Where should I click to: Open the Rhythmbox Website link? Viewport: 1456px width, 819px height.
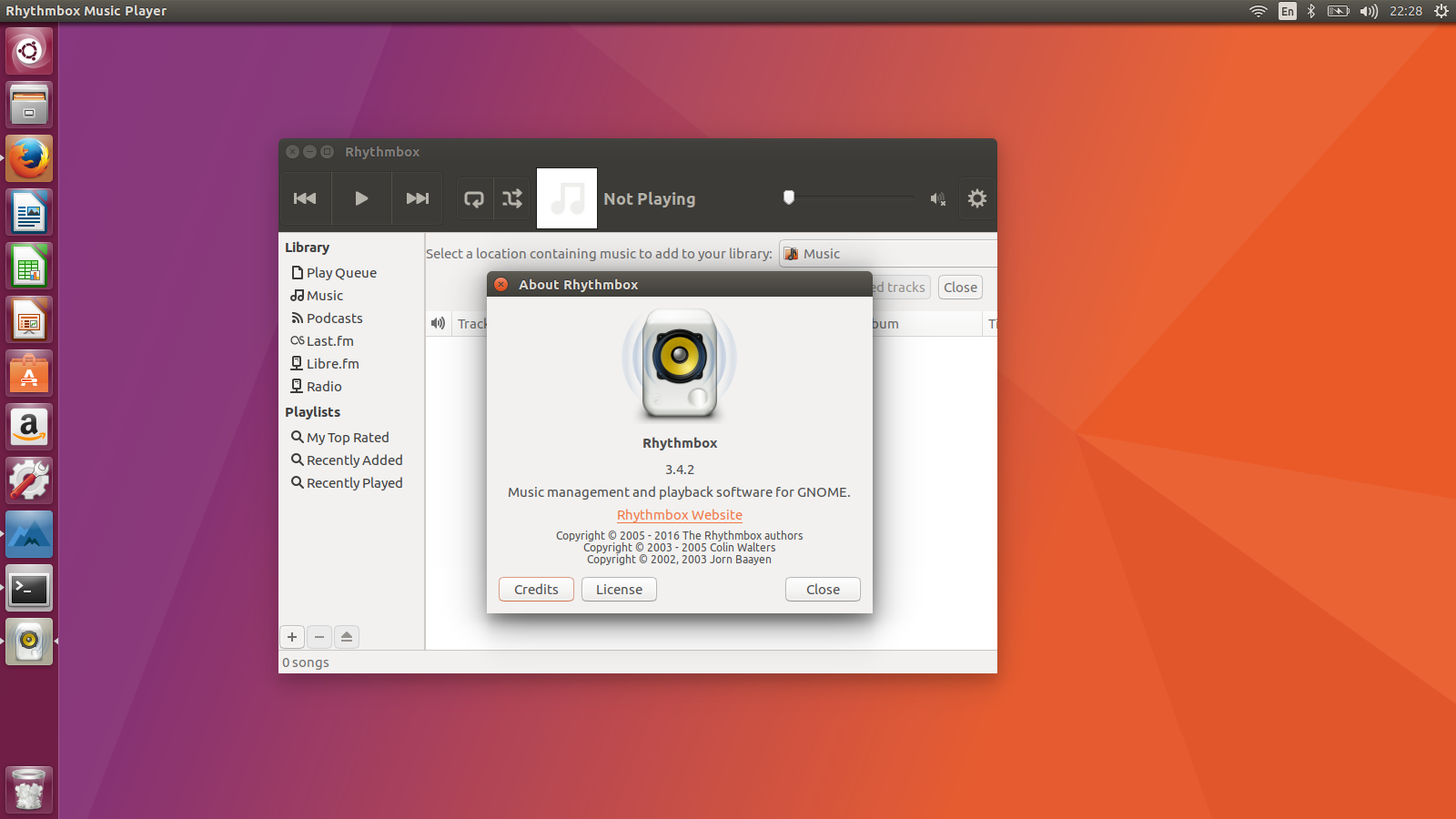coord(680,515)
